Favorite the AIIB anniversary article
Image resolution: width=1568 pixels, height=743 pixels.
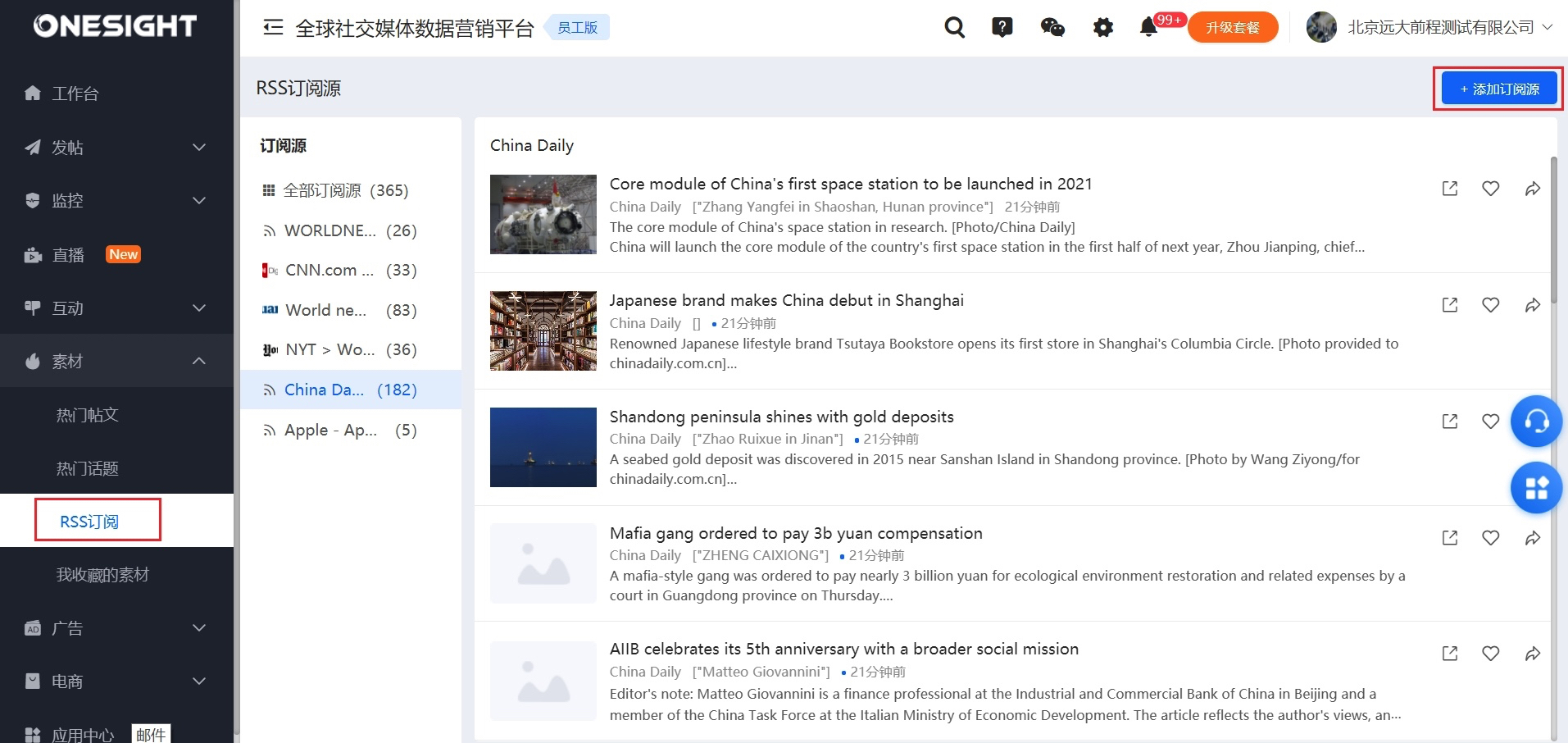1490,654
